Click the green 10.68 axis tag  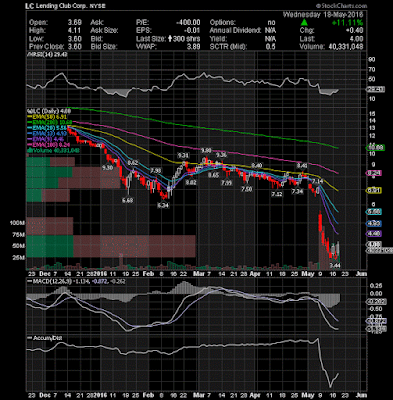point(376,147)
